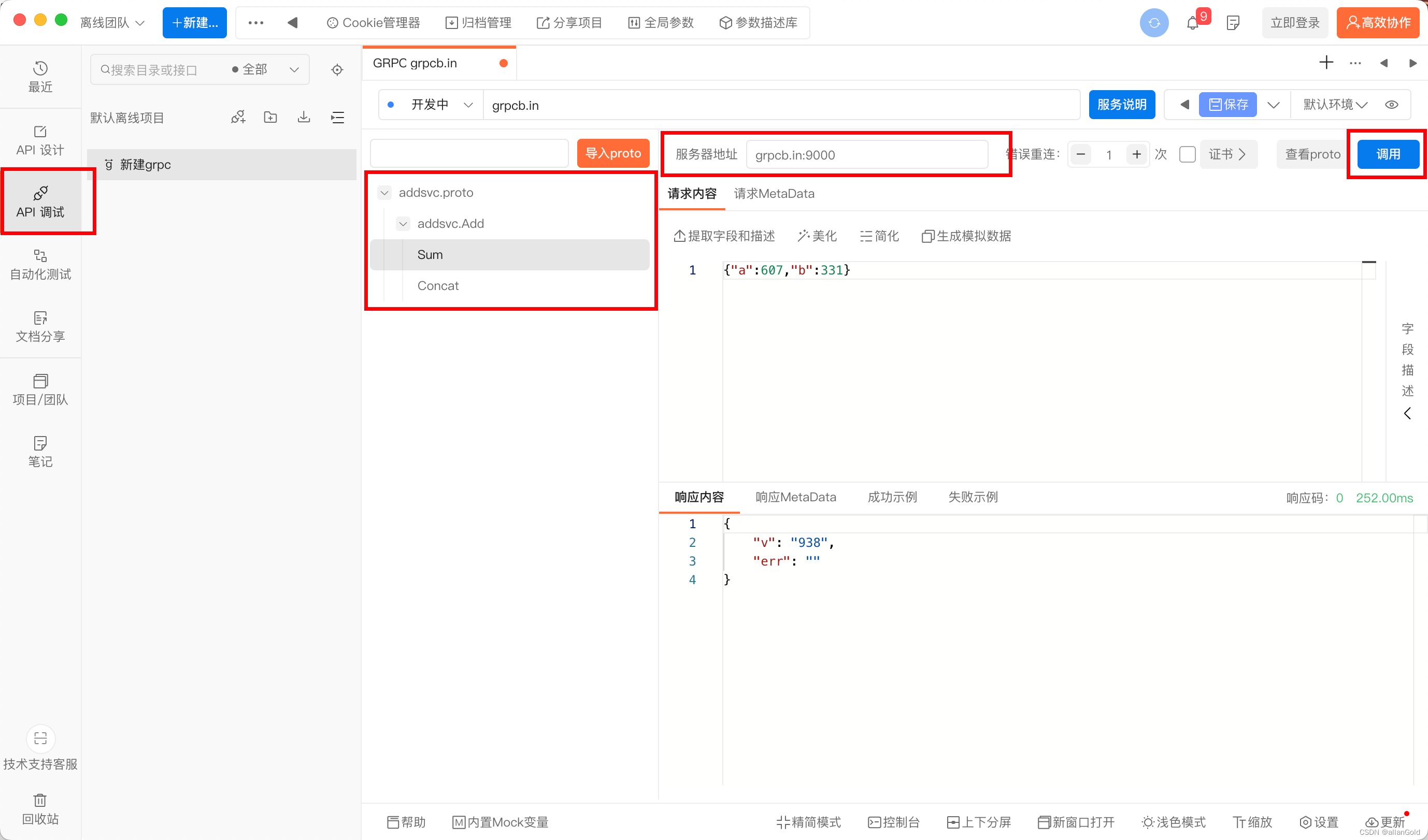Screen dimensions: 1428x840
Task: Select the Sum method in tree
Action: (509, 255)
